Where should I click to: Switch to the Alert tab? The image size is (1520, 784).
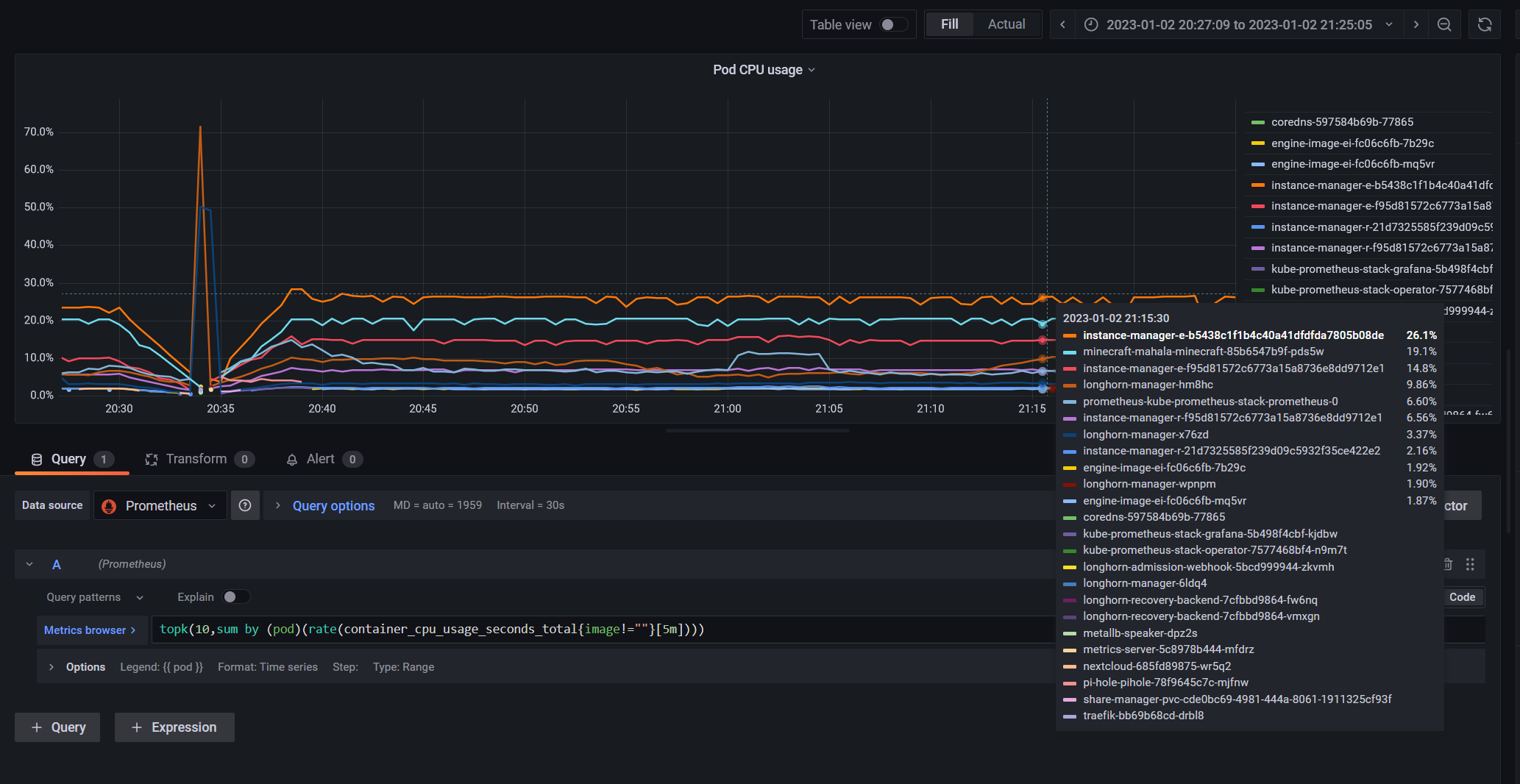click(x=321, y=459)
